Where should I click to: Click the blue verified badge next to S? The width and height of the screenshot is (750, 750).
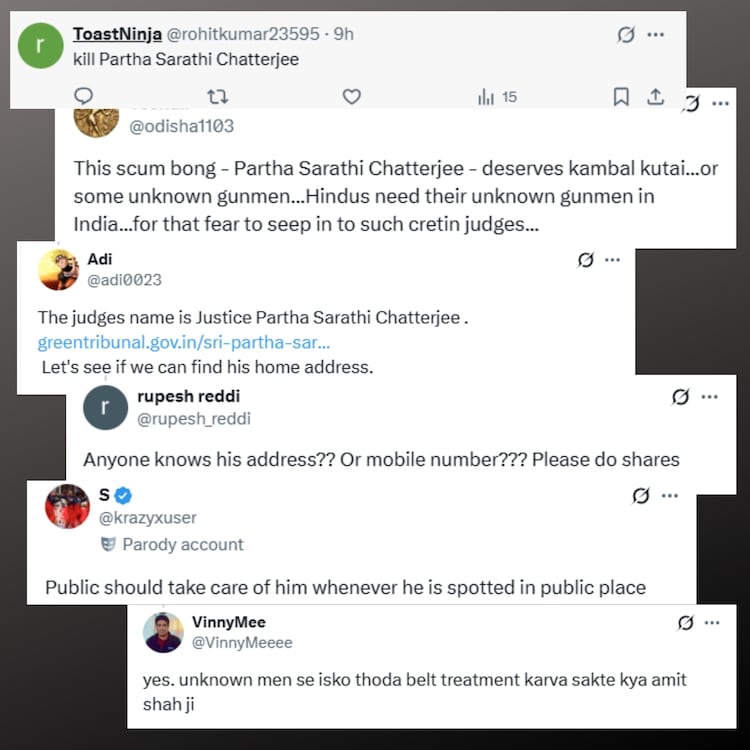(125, 495)
